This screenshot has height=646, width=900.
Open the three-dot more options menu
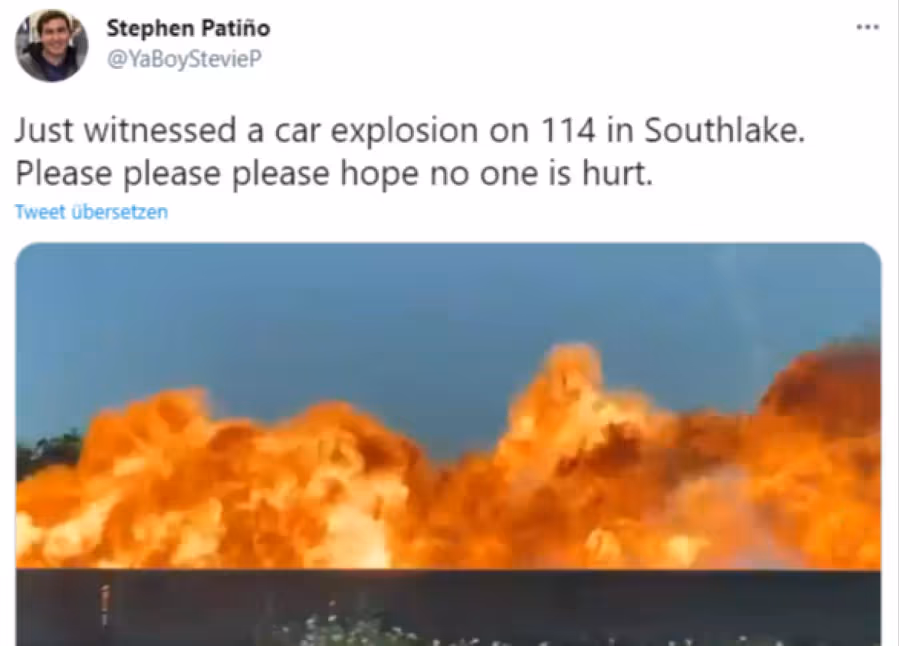pyautogui.click(x=867, y=27)
